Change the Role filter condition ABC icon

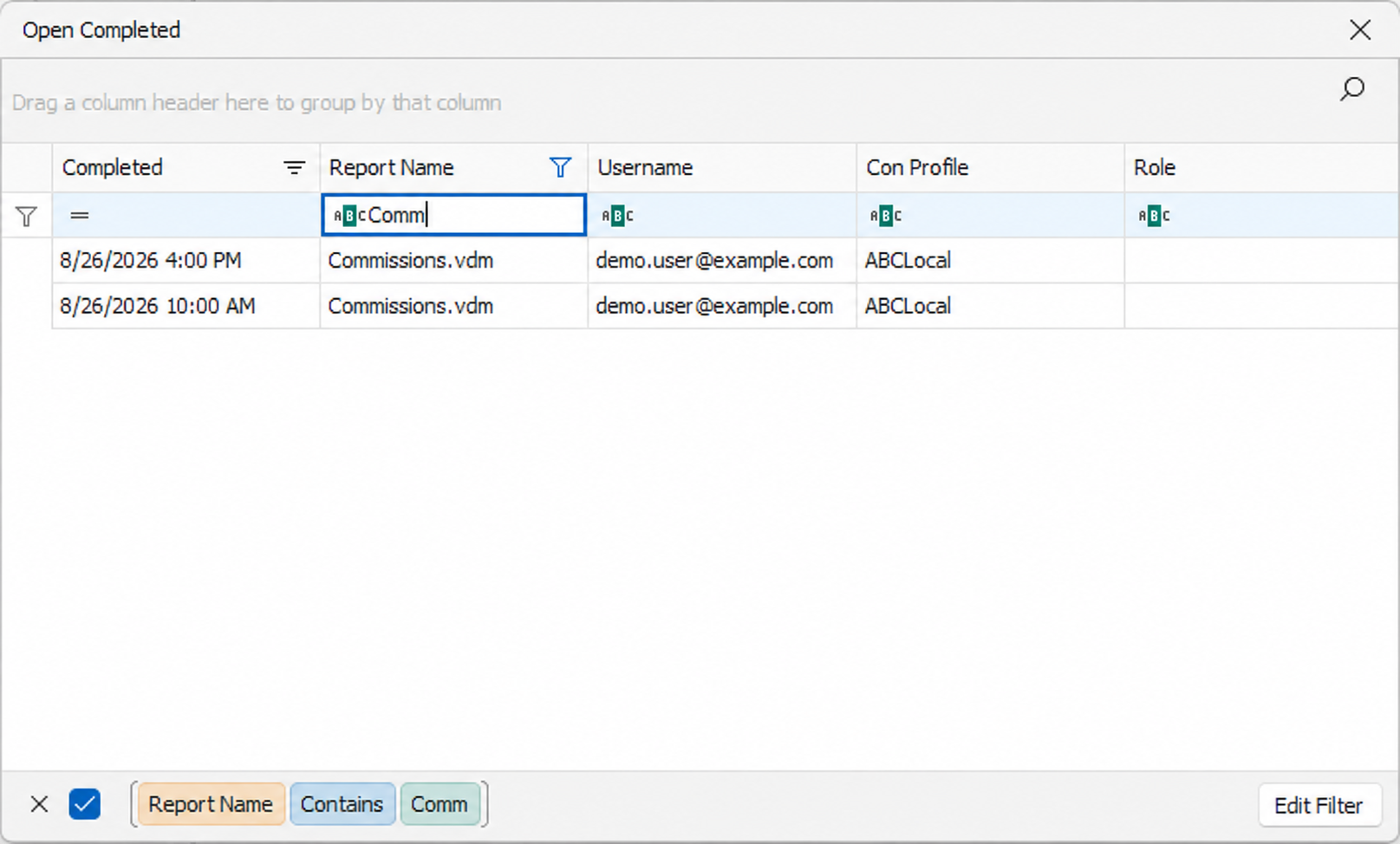[1154, 216]
